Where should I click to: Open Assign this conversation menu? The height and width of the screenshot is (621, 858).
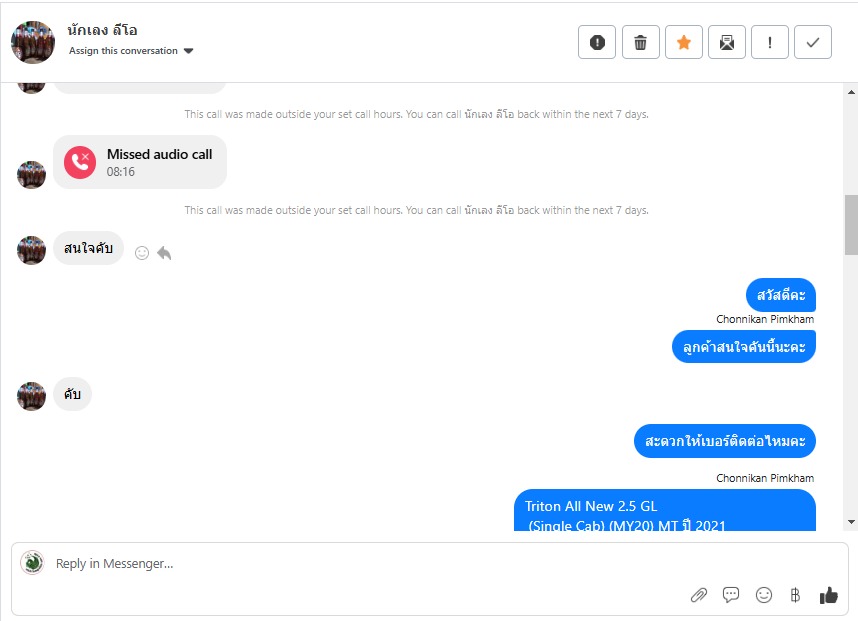tap(131, 51)
